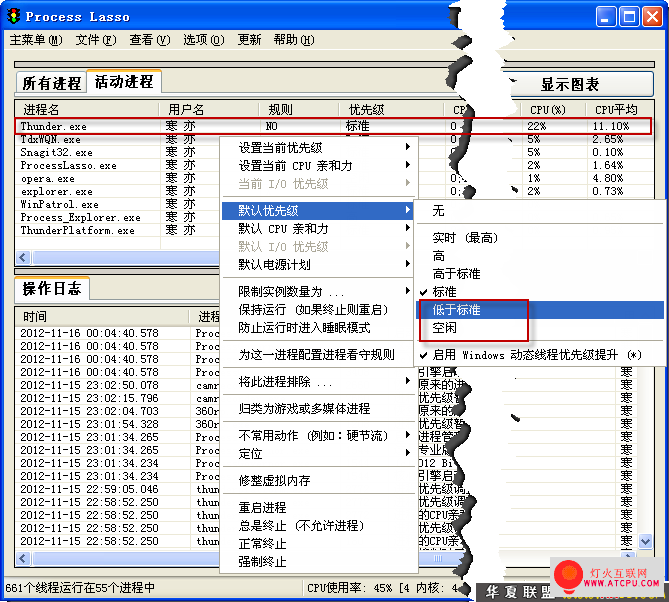
Task: Select the Thunder.exe process row
Action: (333, 126)
